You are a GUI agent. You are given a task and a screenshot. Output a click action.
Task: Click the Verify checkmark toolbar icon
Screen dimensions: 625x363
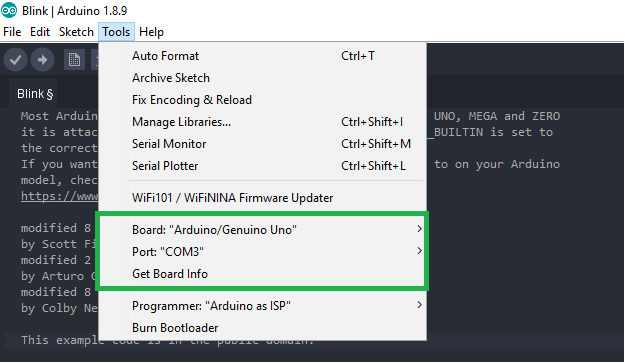click(16, 60)
